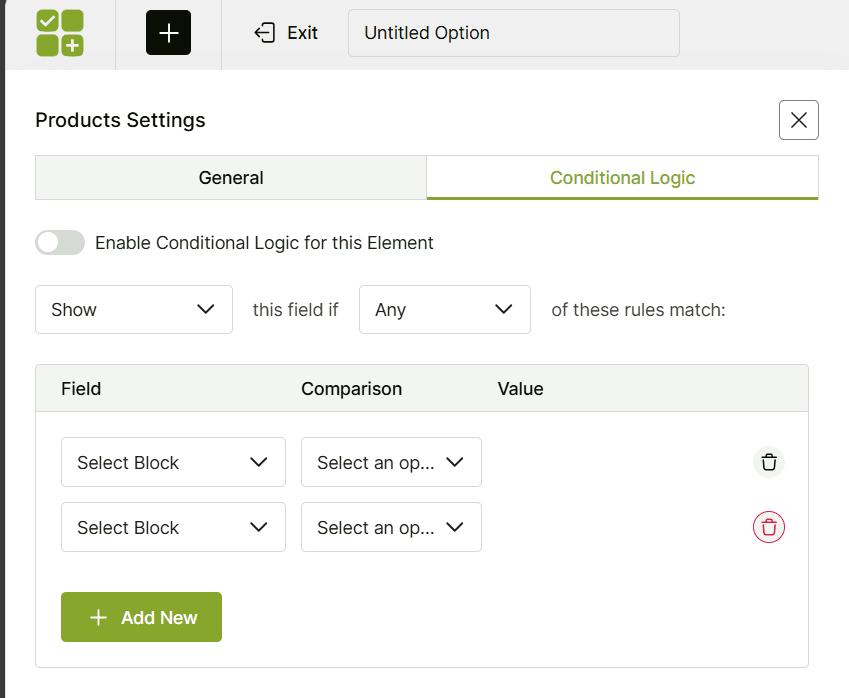Open first row Select Block dropdown
This screenshot has height=698, width=849.
point(173,462)
